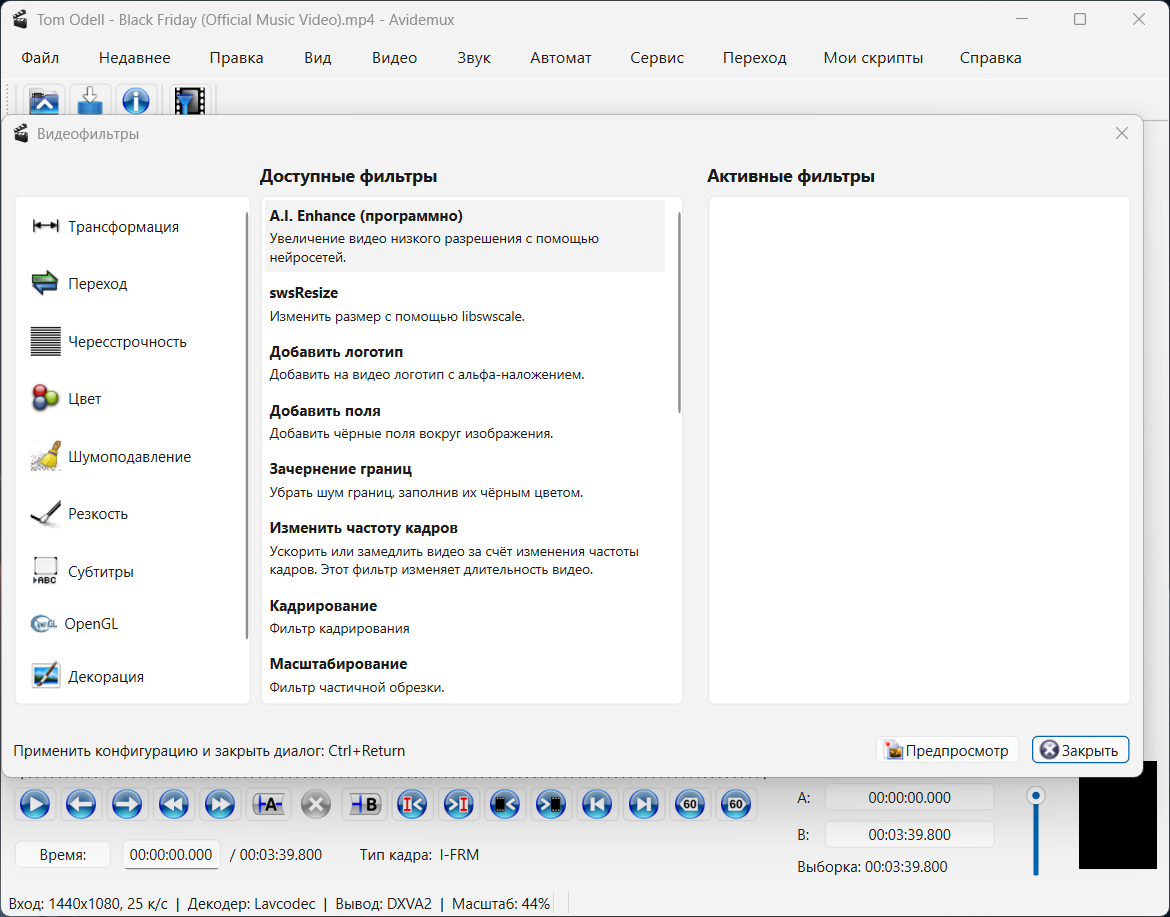Jump to the first frame
Viewport: 1170px width, 917px height.
(597, 804)
